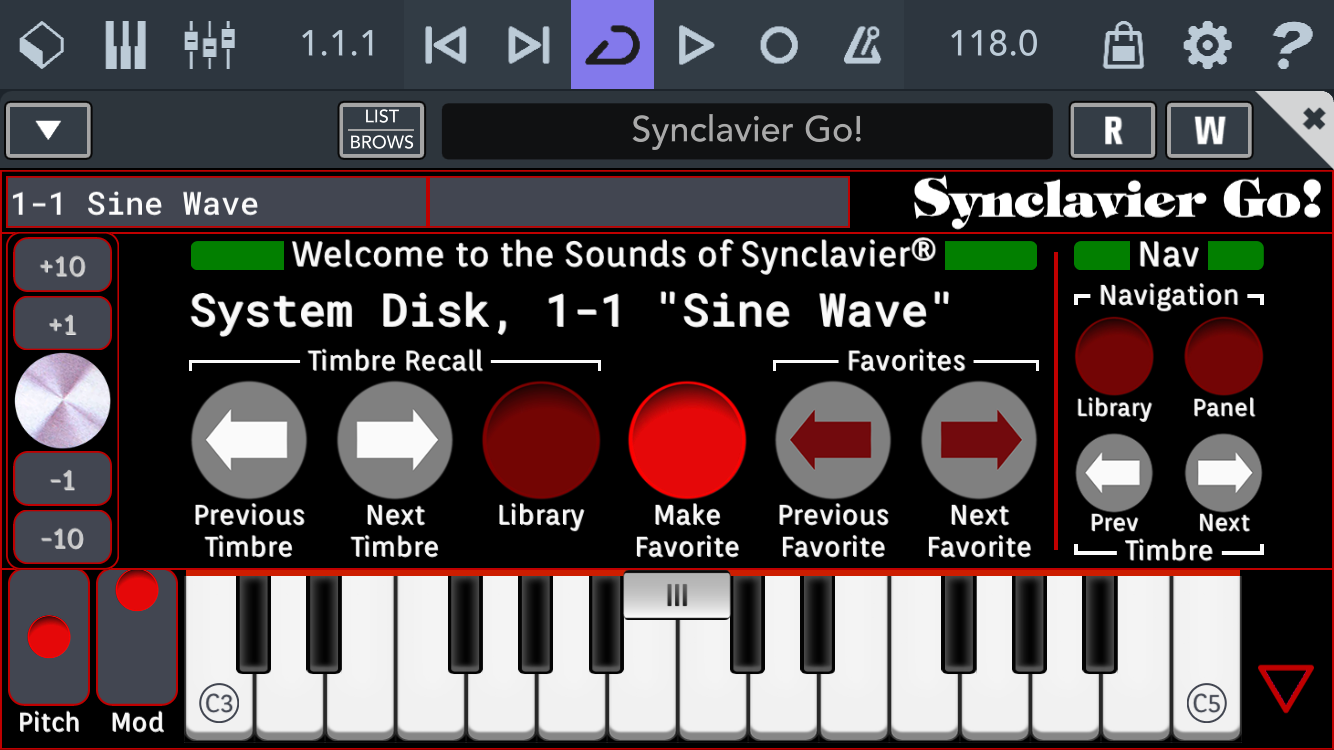Expand the top-left dropdown arrow button
The width and height of the screenshot is (1334, 750).
[x=49, y=131]
